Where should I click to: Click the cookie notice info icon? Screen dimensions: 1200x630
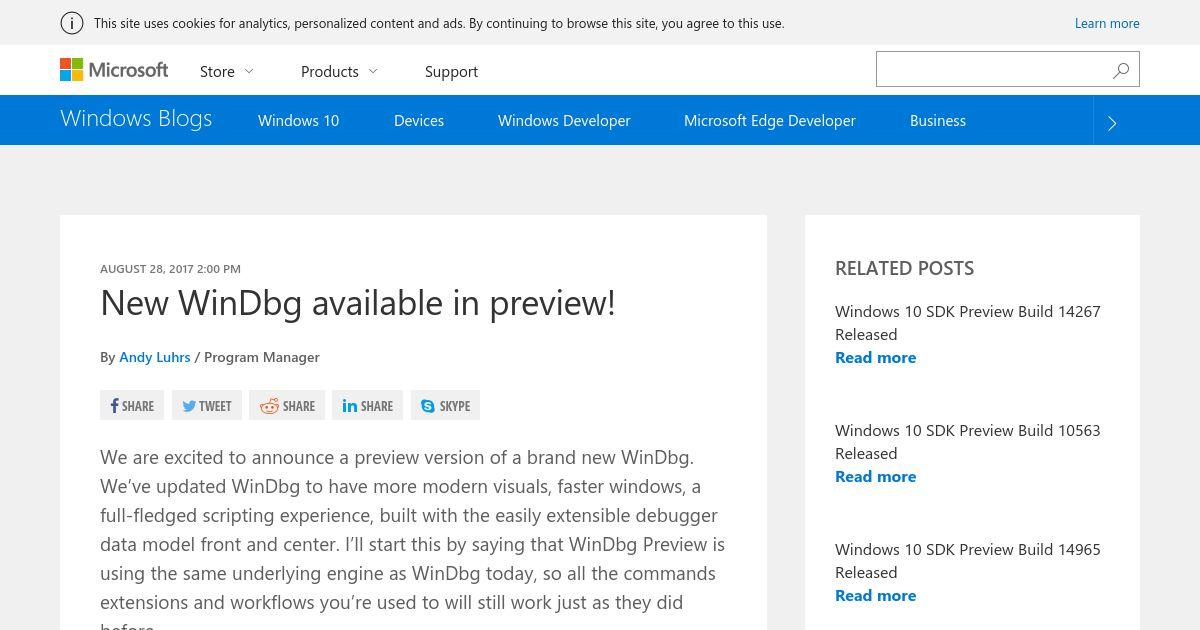coord(72,23)
